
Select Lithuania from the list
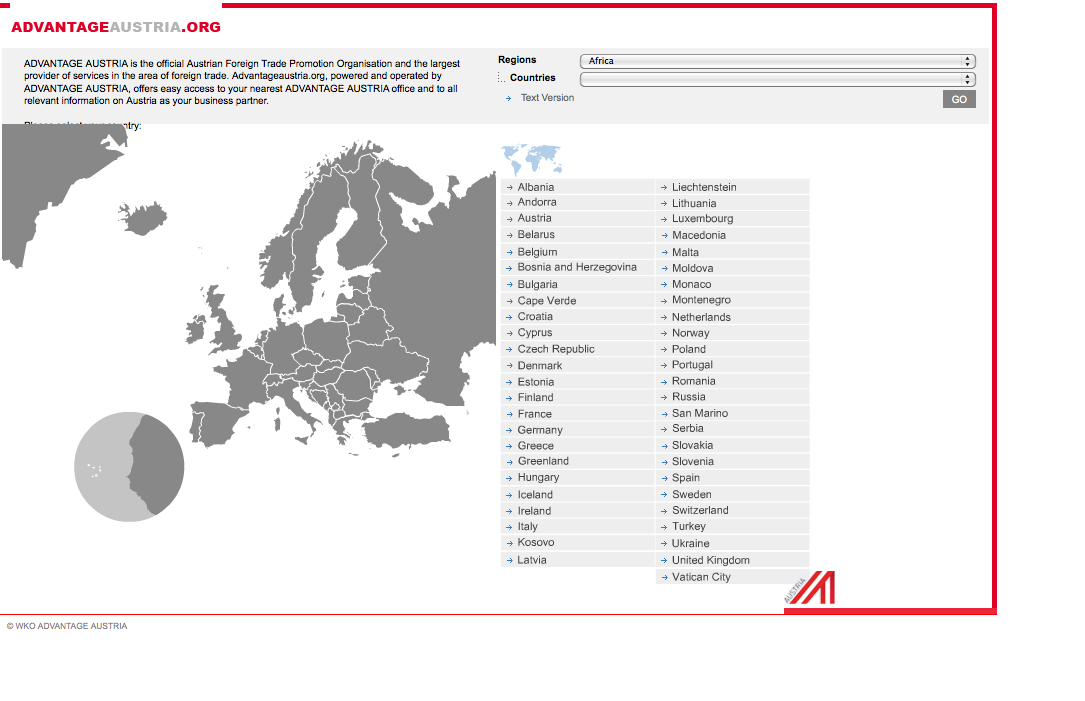coord(694,203)
